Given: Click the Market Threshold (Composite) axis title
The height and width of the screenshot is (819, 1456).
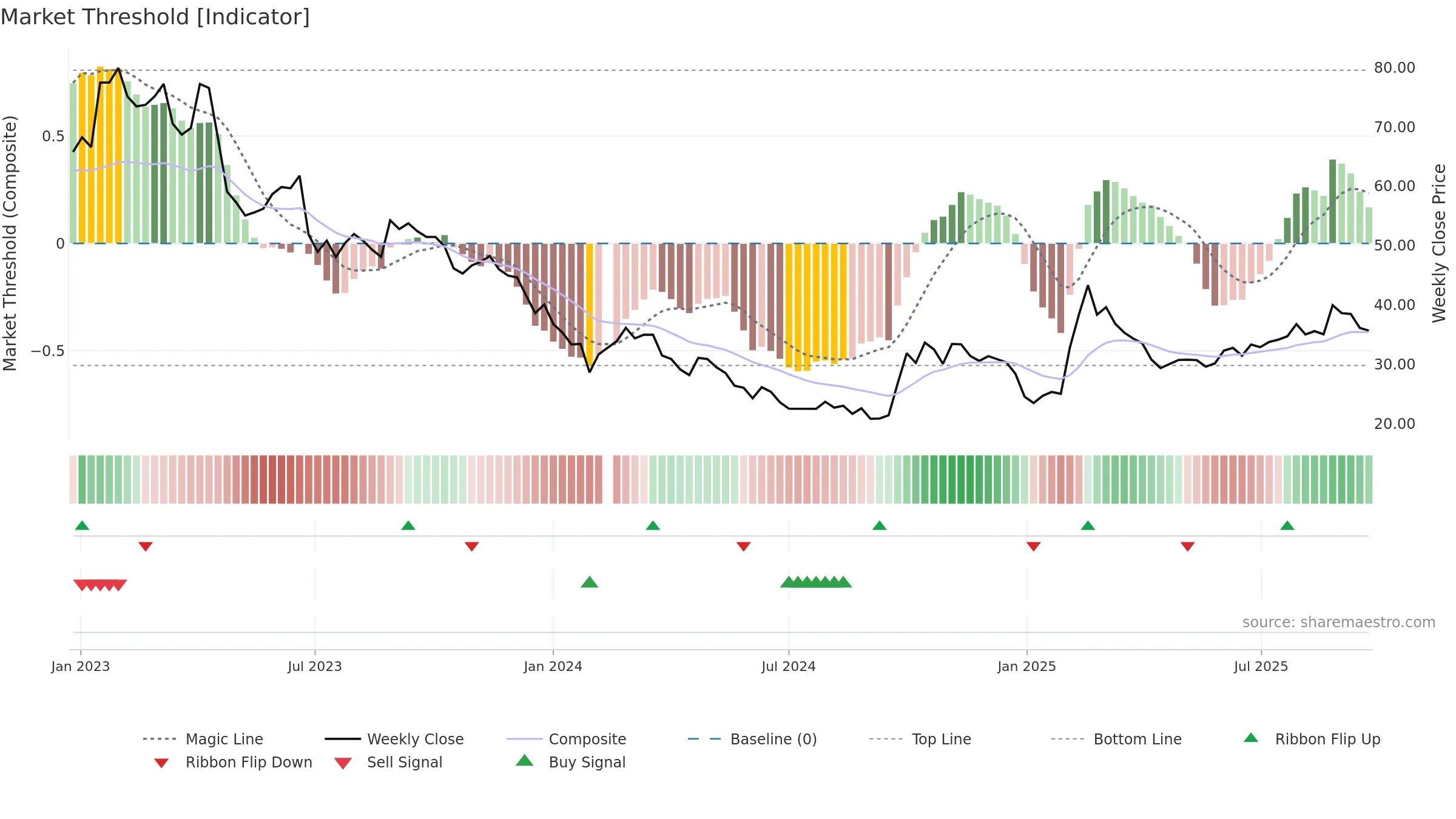Looking at the screenshot, I should 10,243.
